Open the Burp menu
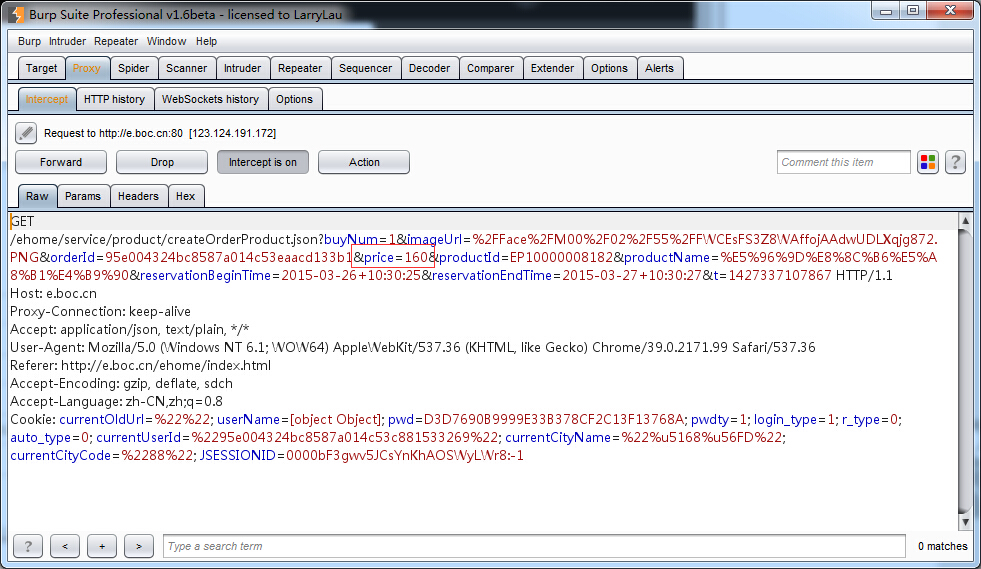The width and height of the screenshot is (981, 569). click(29, 41)
